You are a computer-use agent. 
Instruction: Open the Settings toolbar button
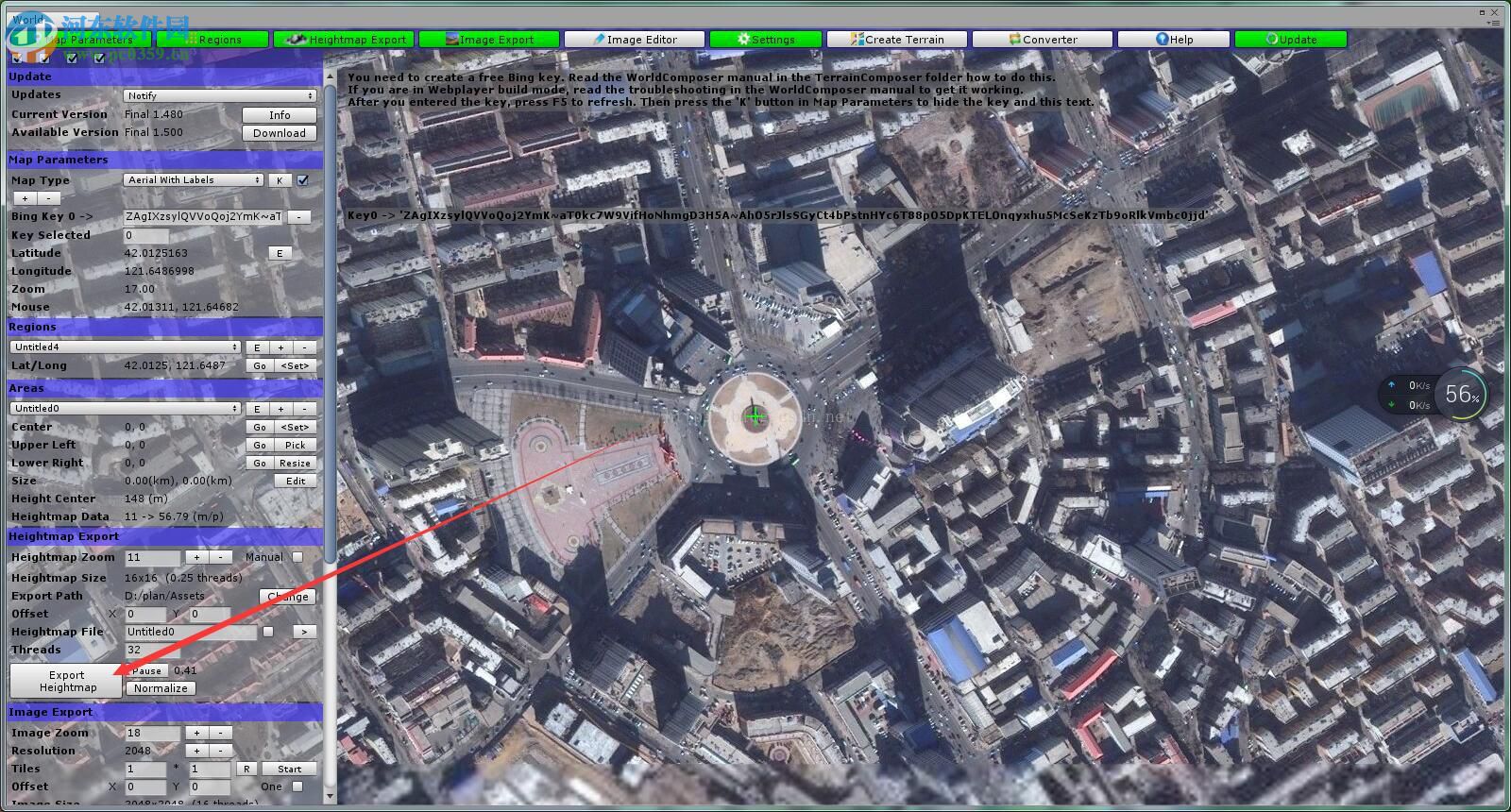[766, 40]
